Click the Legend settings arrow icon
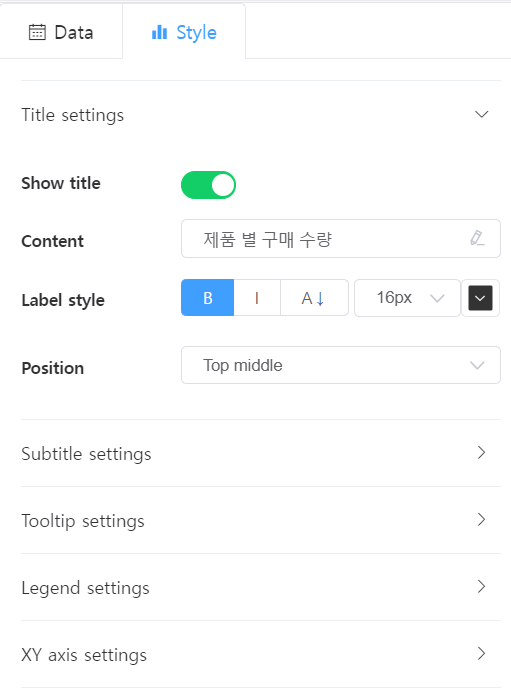Viewport: 511px width, 690px height. [482, 587]
